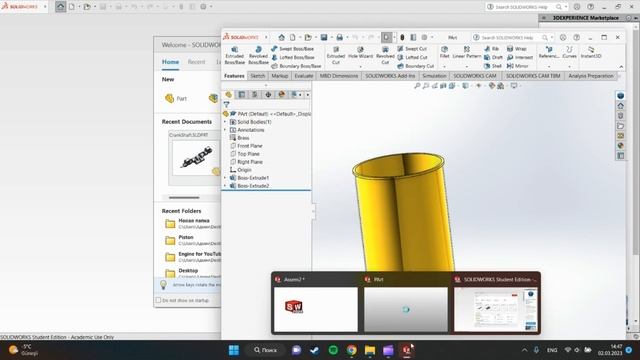Select the Extruded Cut tool

[x=336, y=56]
